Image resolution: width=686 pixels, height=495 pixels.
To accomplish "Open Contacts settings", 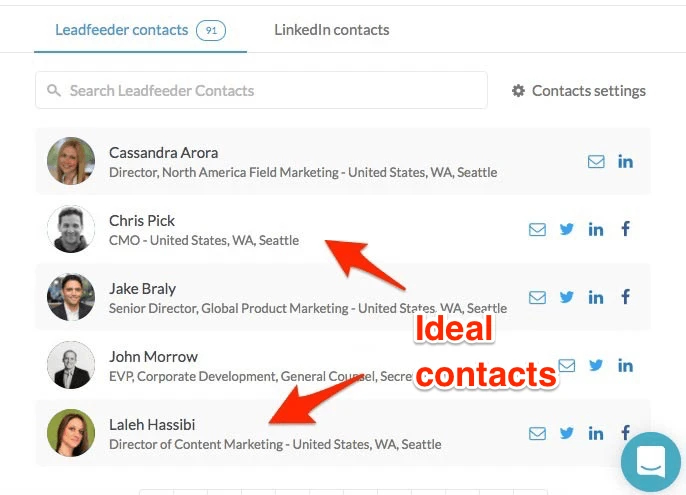I will click(578, 91).
